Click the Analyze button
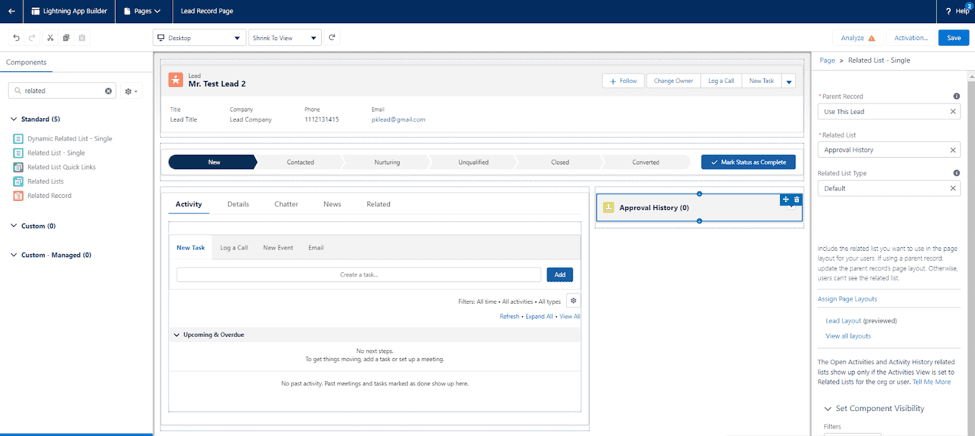Image resolution: width=975 pixels, height=436 pixels. [857, 38]
